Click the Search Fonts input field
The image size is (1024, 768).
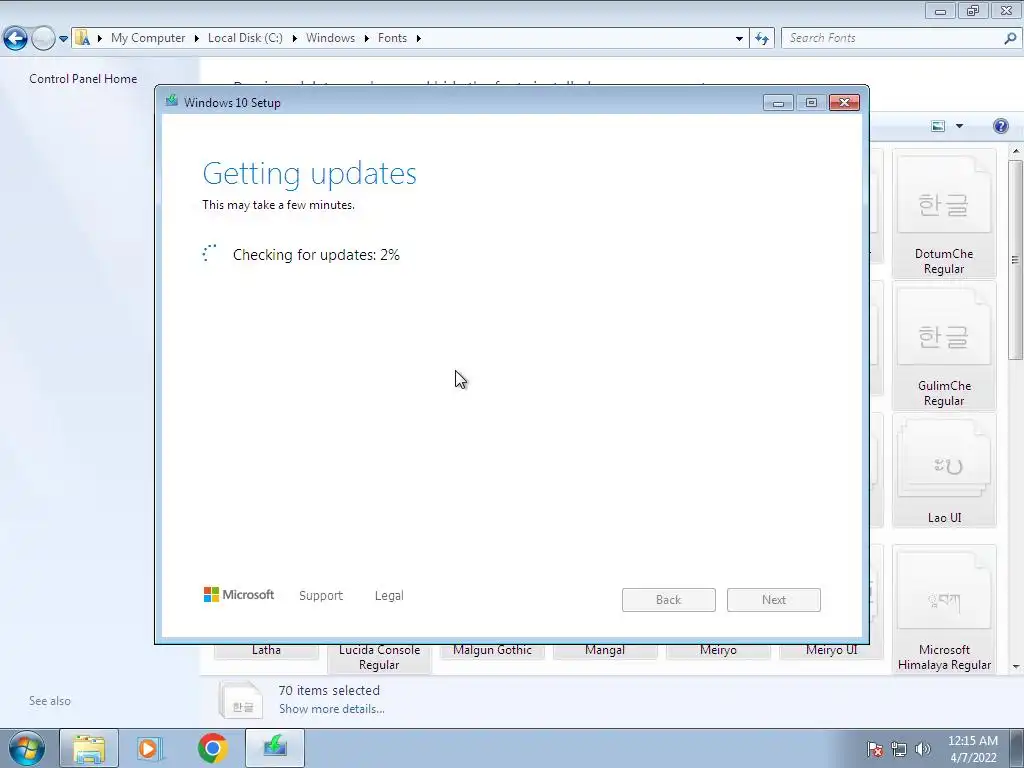tap(893, 38)
